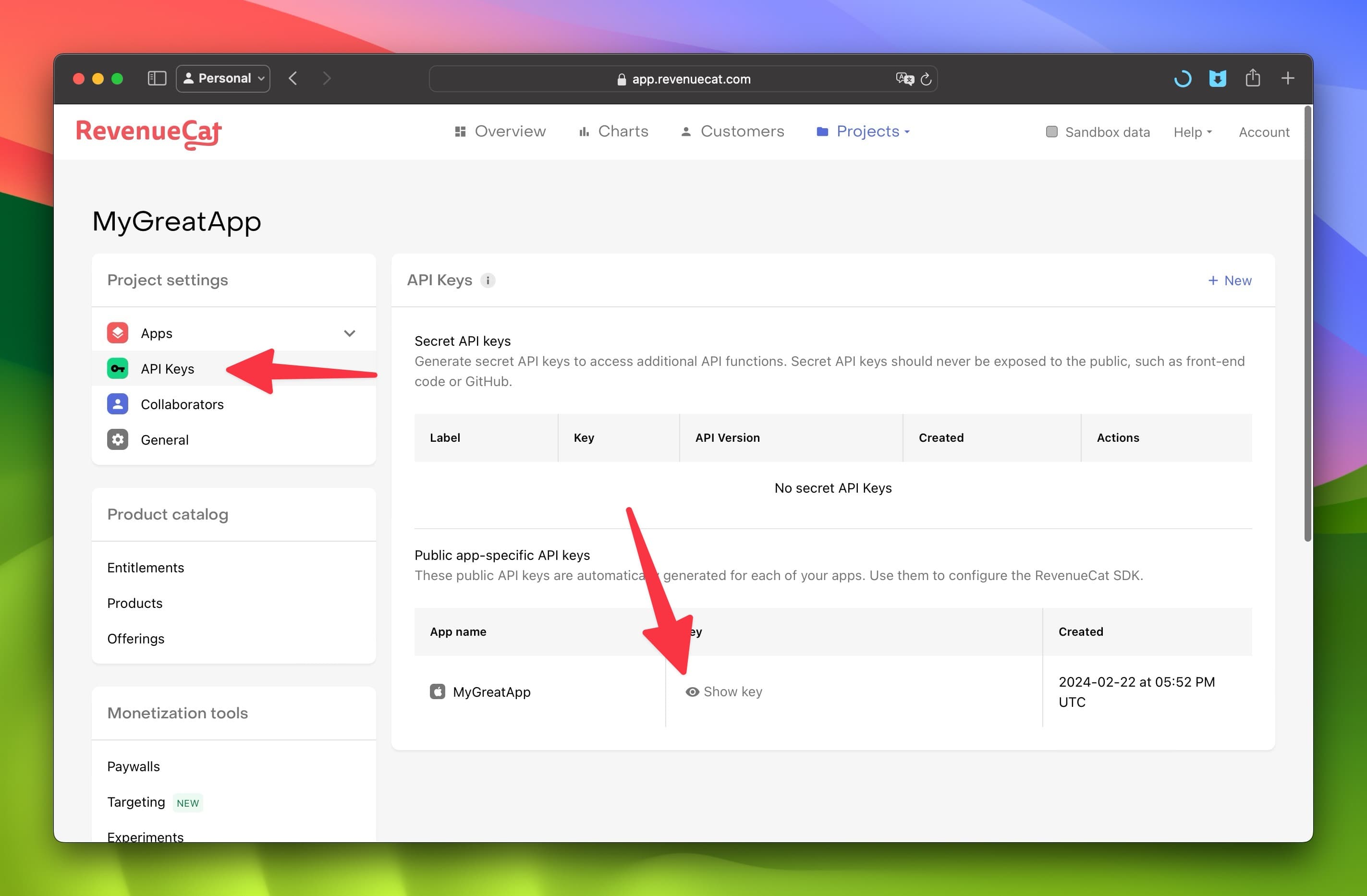Screen dimensions: 1367x896
Task: Click the gray General gear icon
Action: click(118, 439)
